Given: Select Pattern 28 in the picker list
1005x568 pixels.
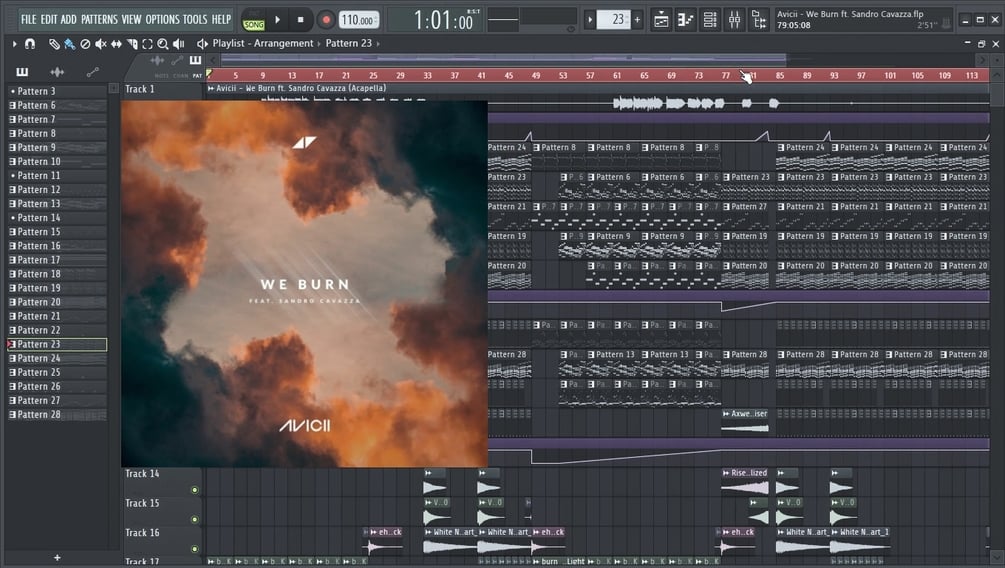Looking at the screenshot, I should click(57, 415).
